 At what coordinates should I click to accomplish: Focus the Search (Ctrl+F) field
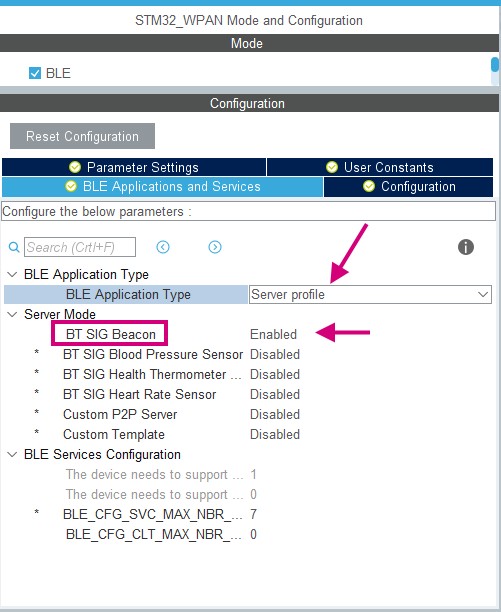point(80,247)
